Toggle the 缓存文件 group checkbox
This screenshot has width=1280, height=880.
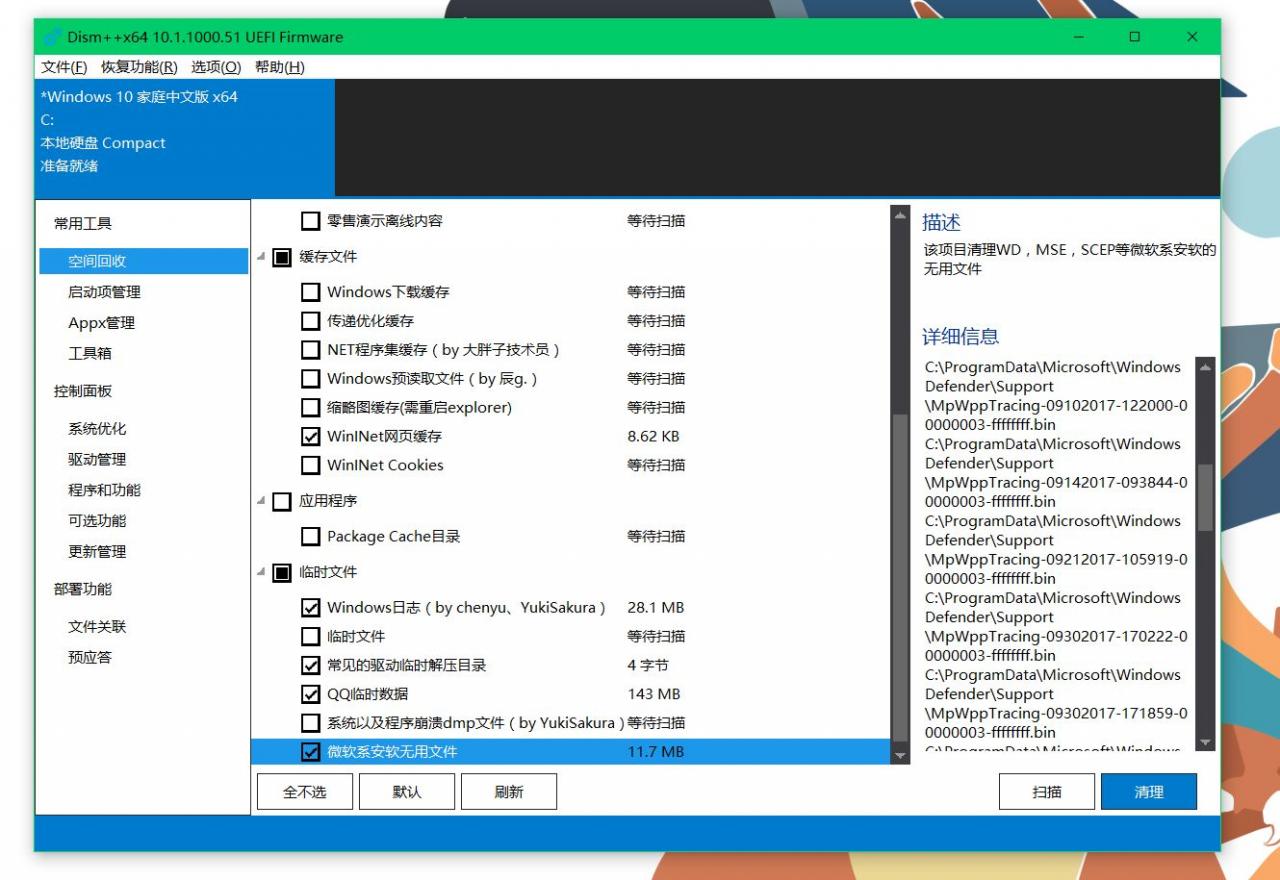click(282, 257)
